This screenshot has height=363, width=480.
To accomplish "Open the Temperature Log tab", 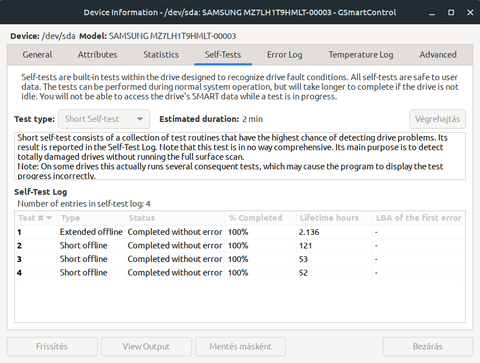I will (x=361, y=55).
